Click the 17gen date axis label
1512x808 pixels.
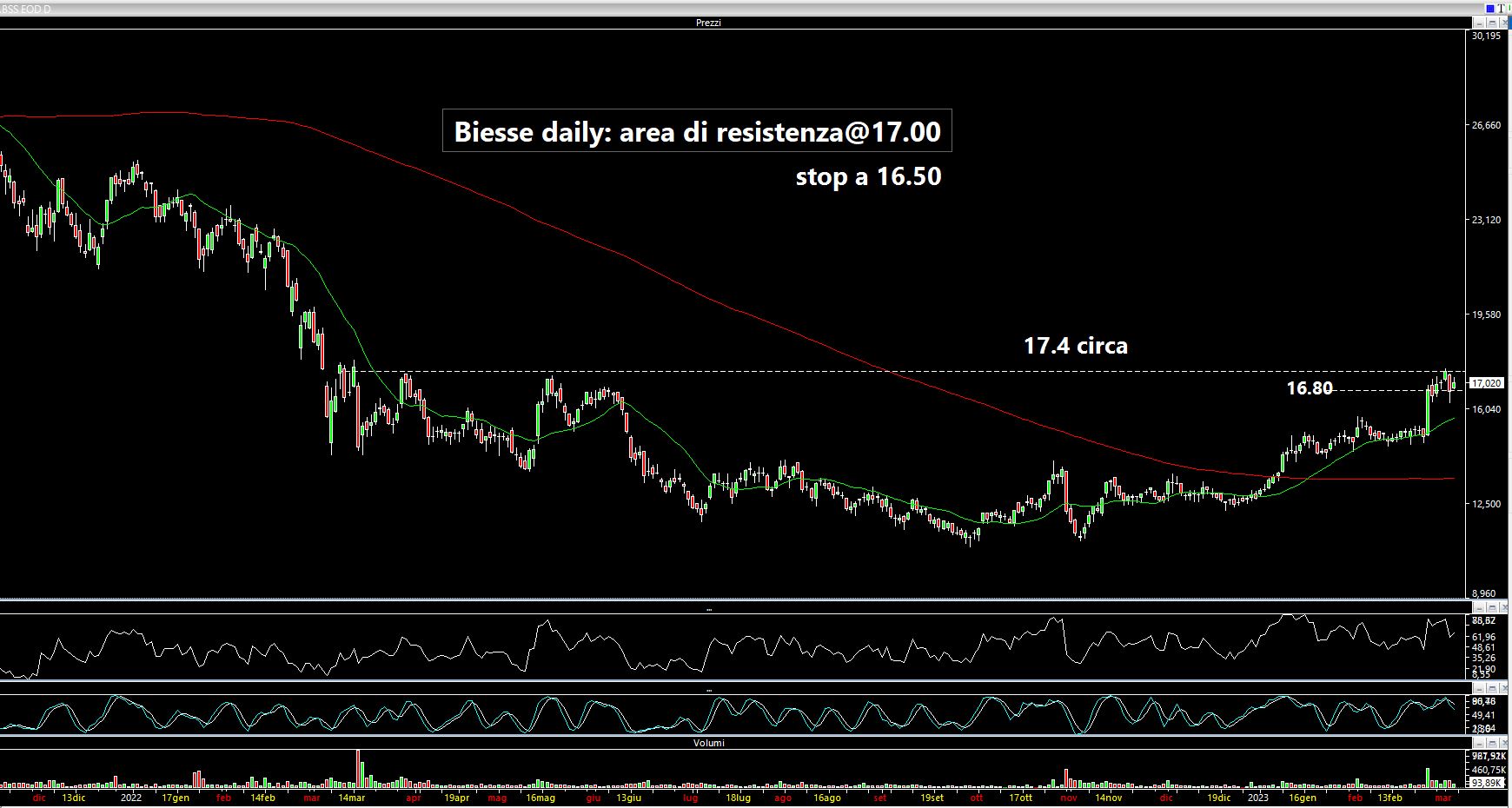point(176,798)
